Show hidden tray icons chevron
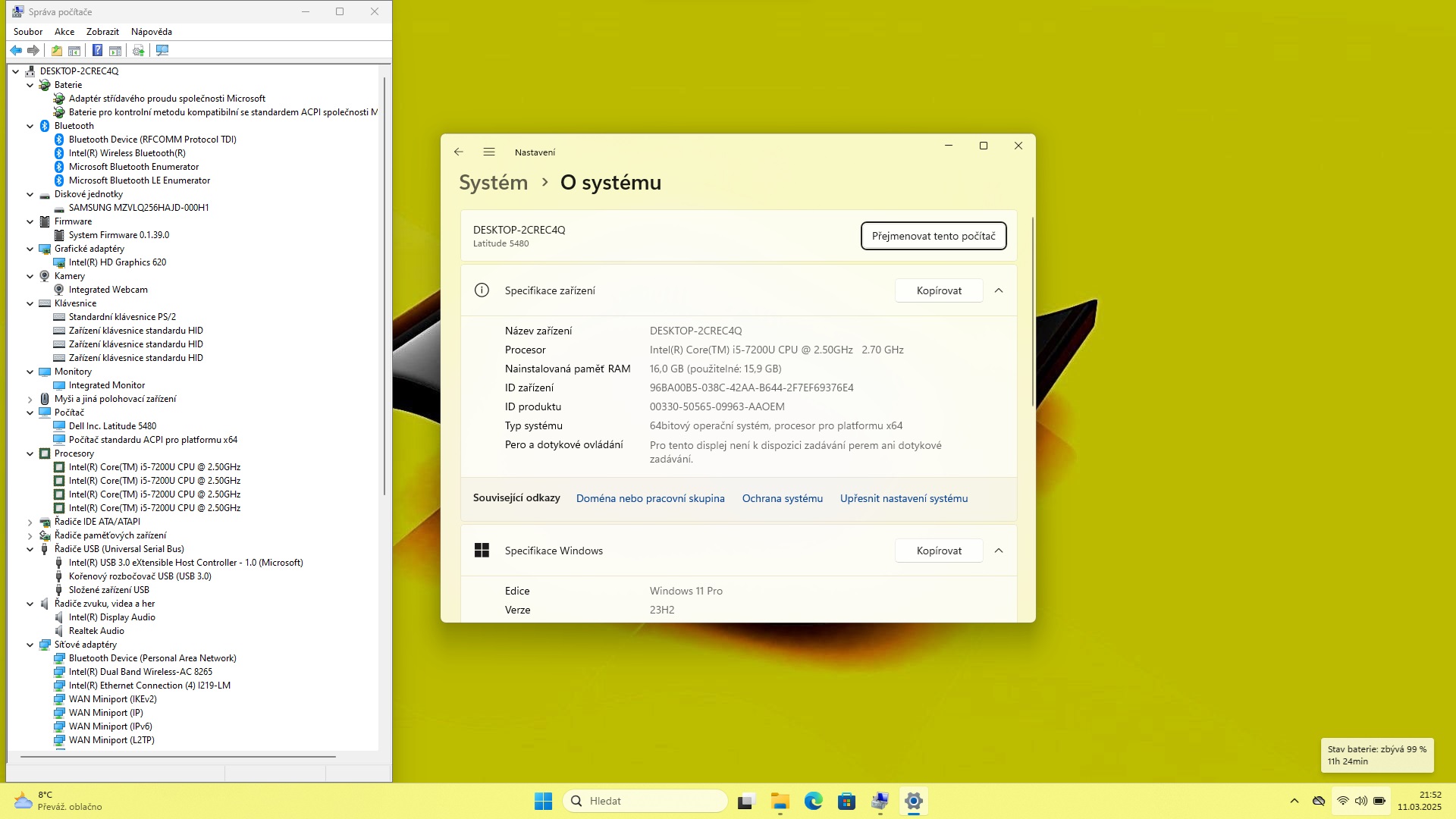 coord(1294,801)
